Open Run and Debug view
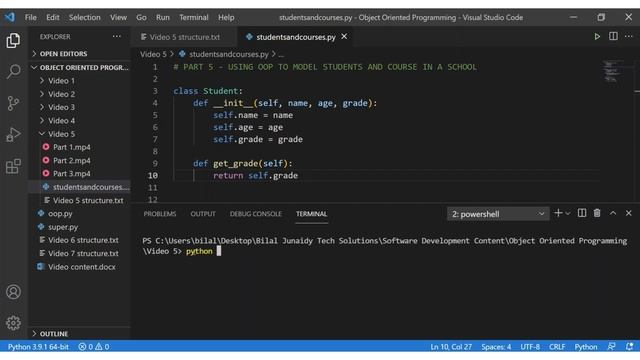The image size is (640, 360). pyautogui.click(x=13, y=134)
